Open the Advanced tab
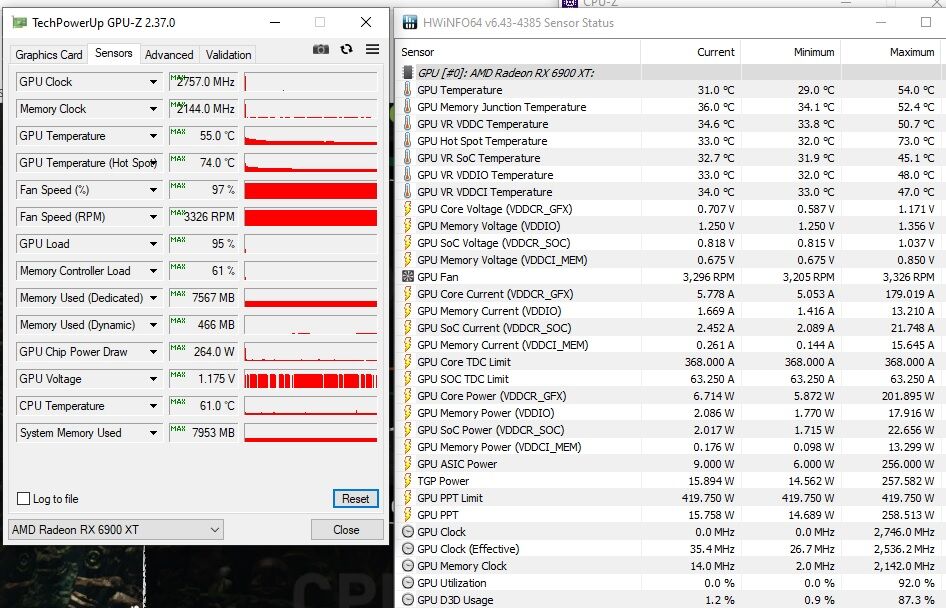 tap(169, 55)
